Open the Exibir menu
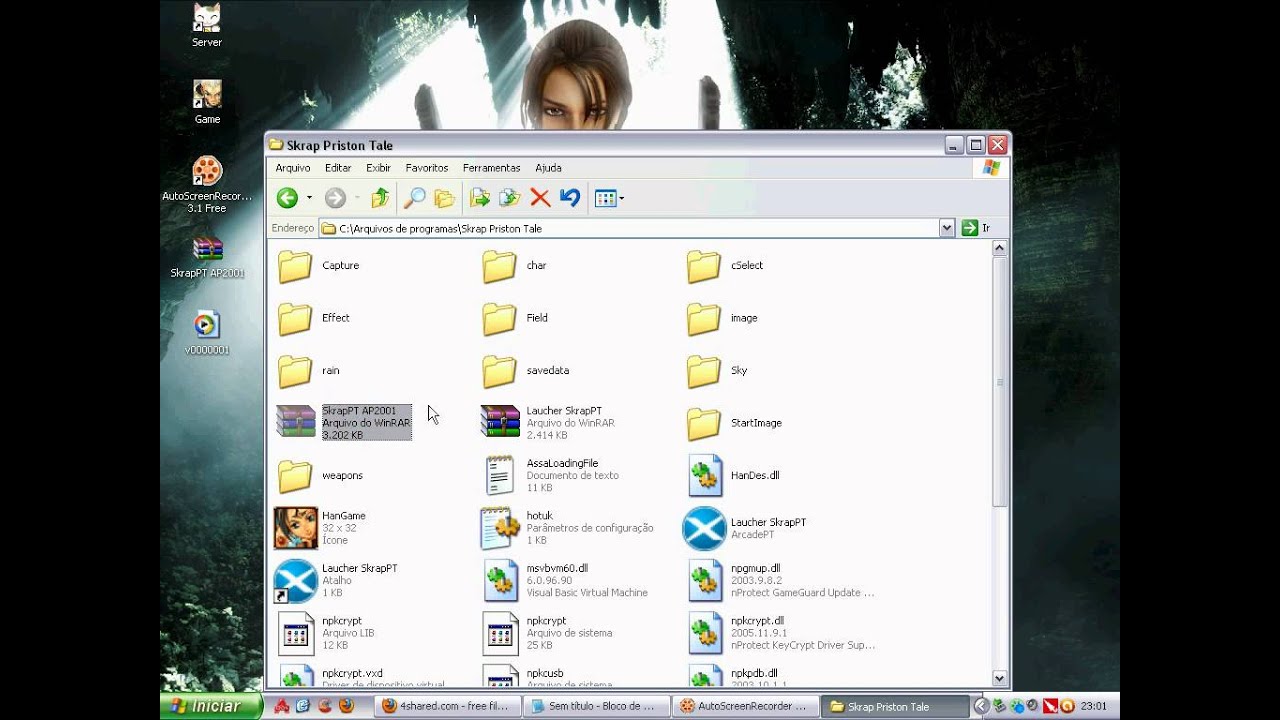The image size is (1280, 720). point(378,168)
